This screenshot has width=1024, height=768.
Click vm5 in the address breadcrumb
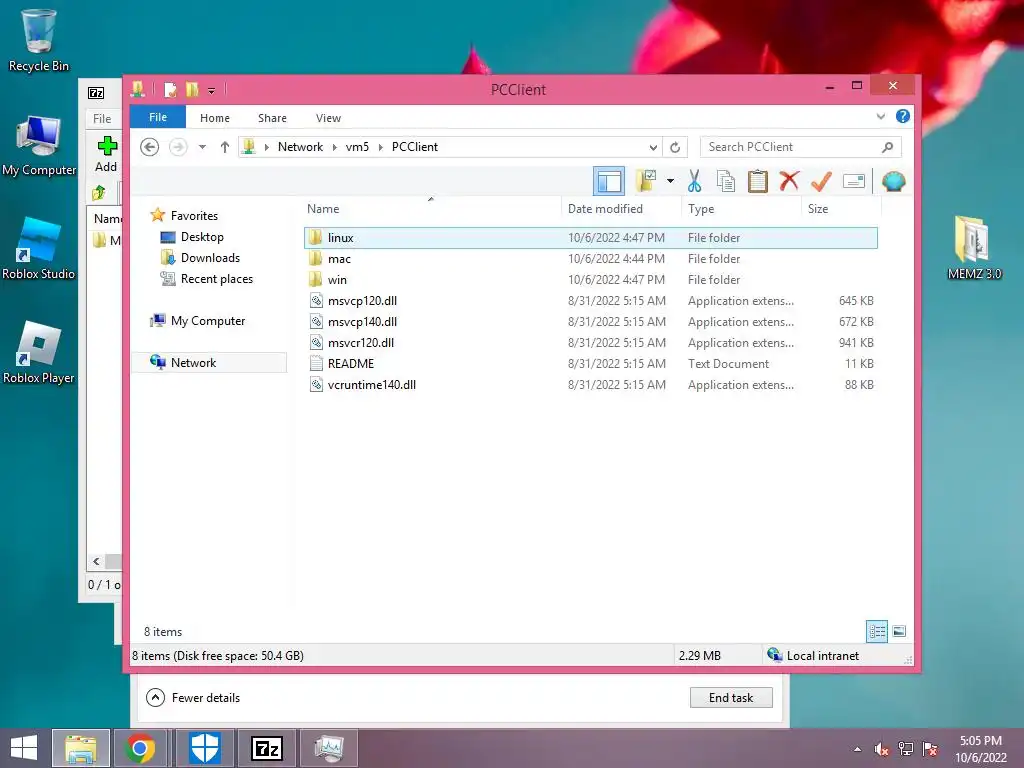[x=357, y=147]
